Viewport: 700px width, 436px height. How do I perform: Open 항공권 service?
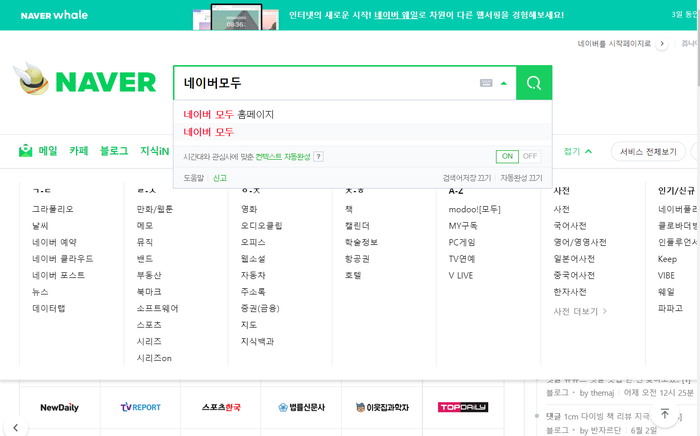pyautogui.click(x=357, y=259)
